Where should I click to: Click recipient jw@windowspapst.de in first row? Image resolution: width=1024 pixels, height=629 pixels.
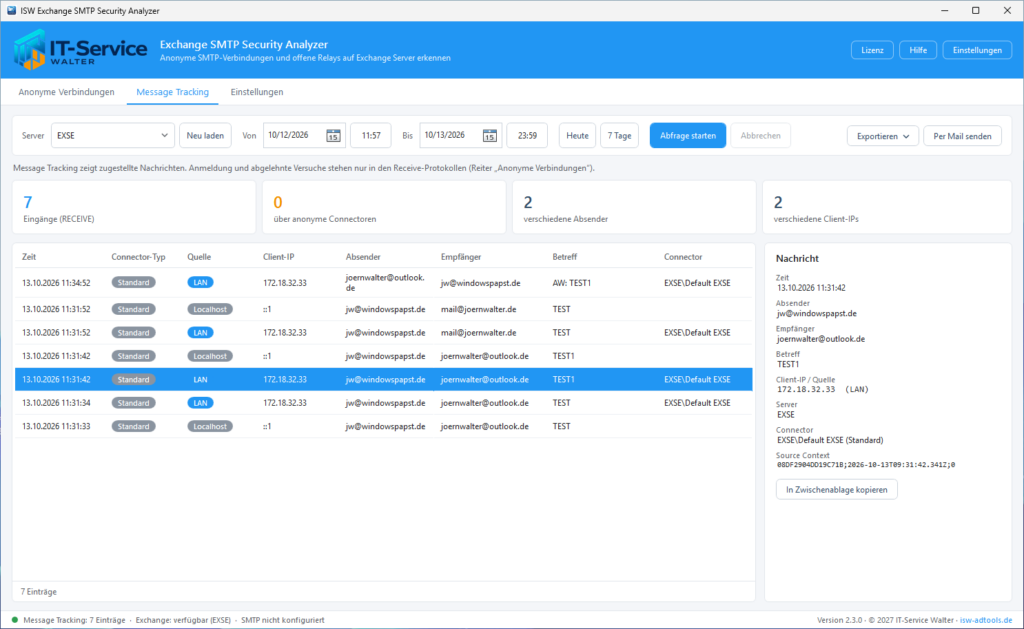[481, 283]
